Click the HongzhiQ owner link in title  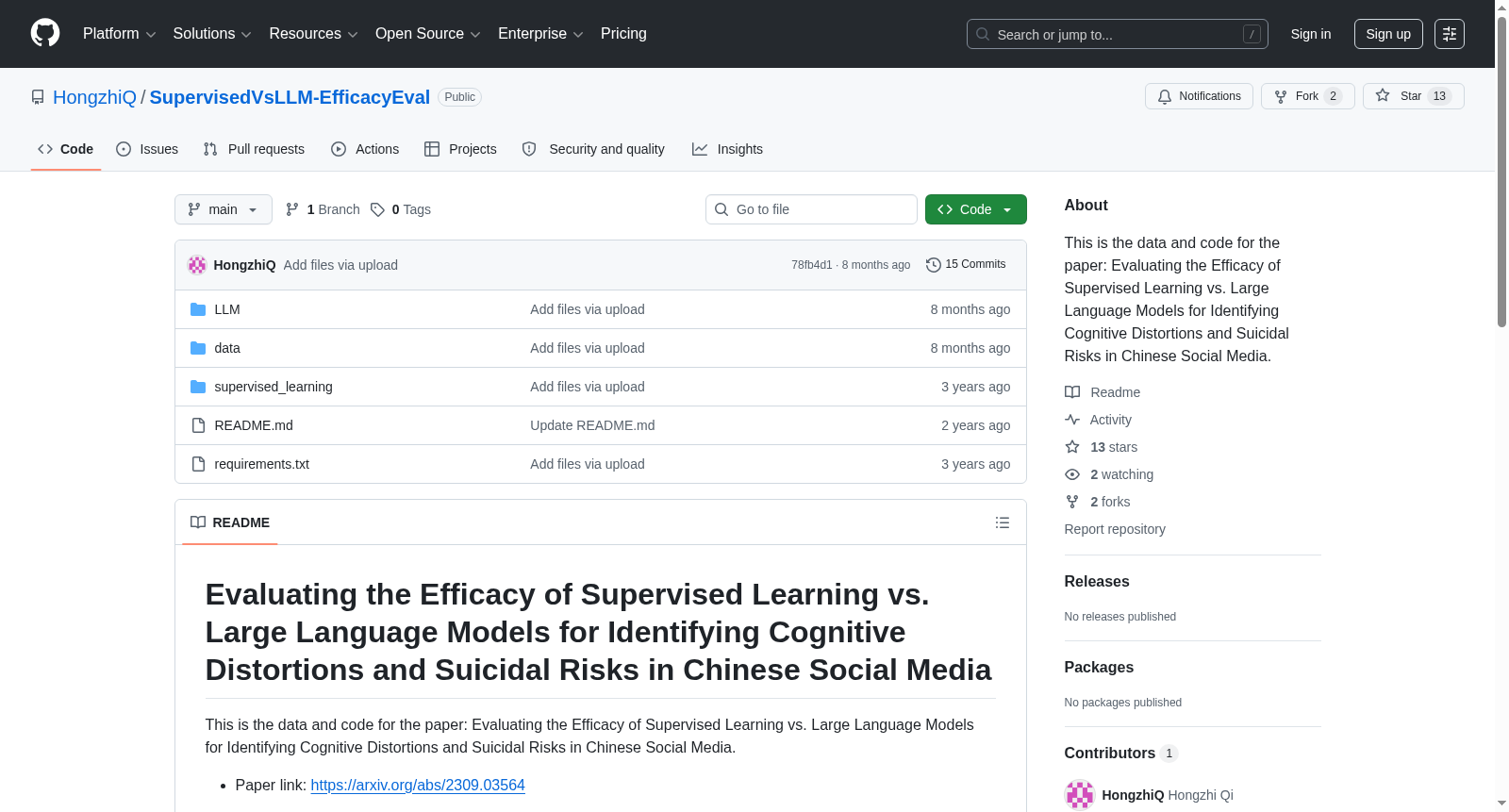point(94,97)
